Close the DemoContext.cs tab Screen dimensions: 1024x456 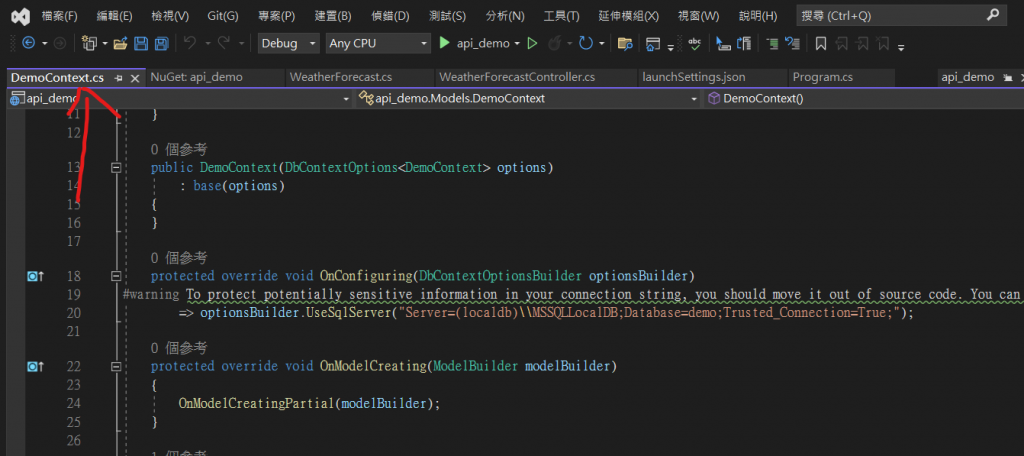[135, 78]
